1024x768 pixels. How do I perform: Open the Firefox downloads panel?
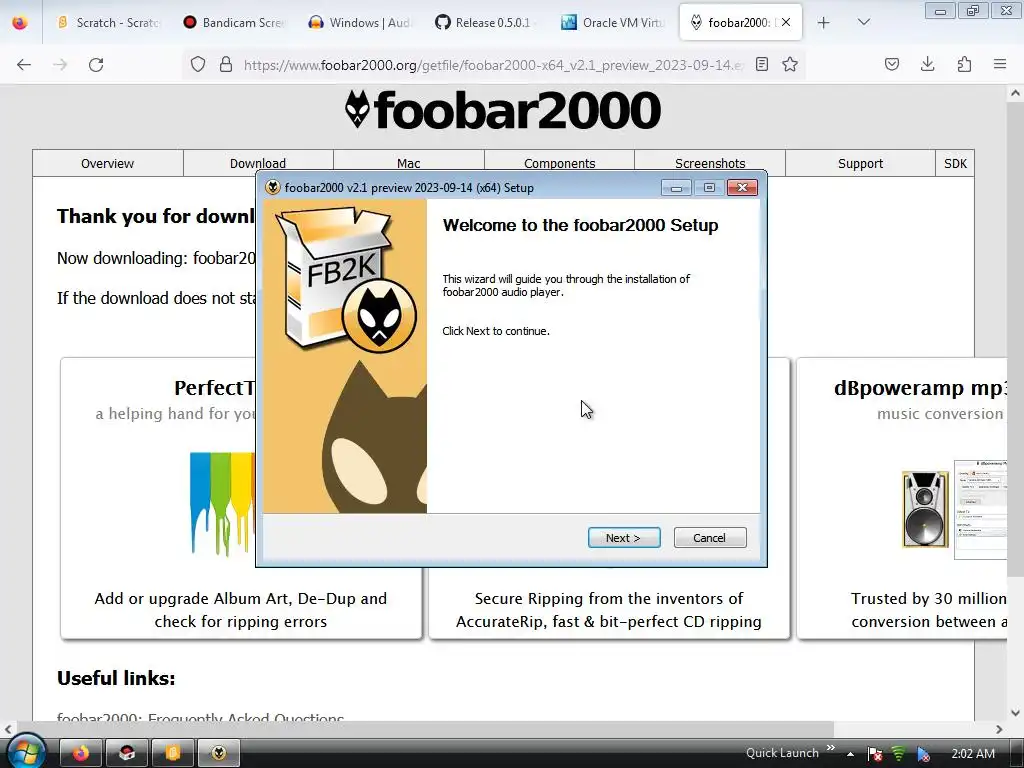tap(927, 64)
